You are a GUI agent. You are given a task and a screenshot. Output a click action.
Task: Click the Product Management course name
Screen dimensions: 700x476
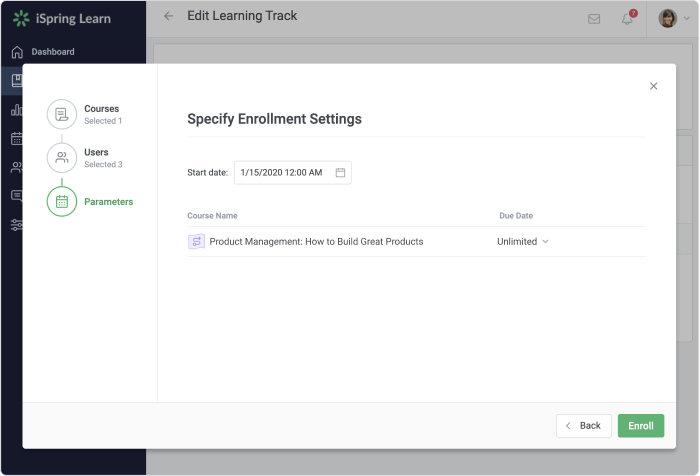point(317,242)
